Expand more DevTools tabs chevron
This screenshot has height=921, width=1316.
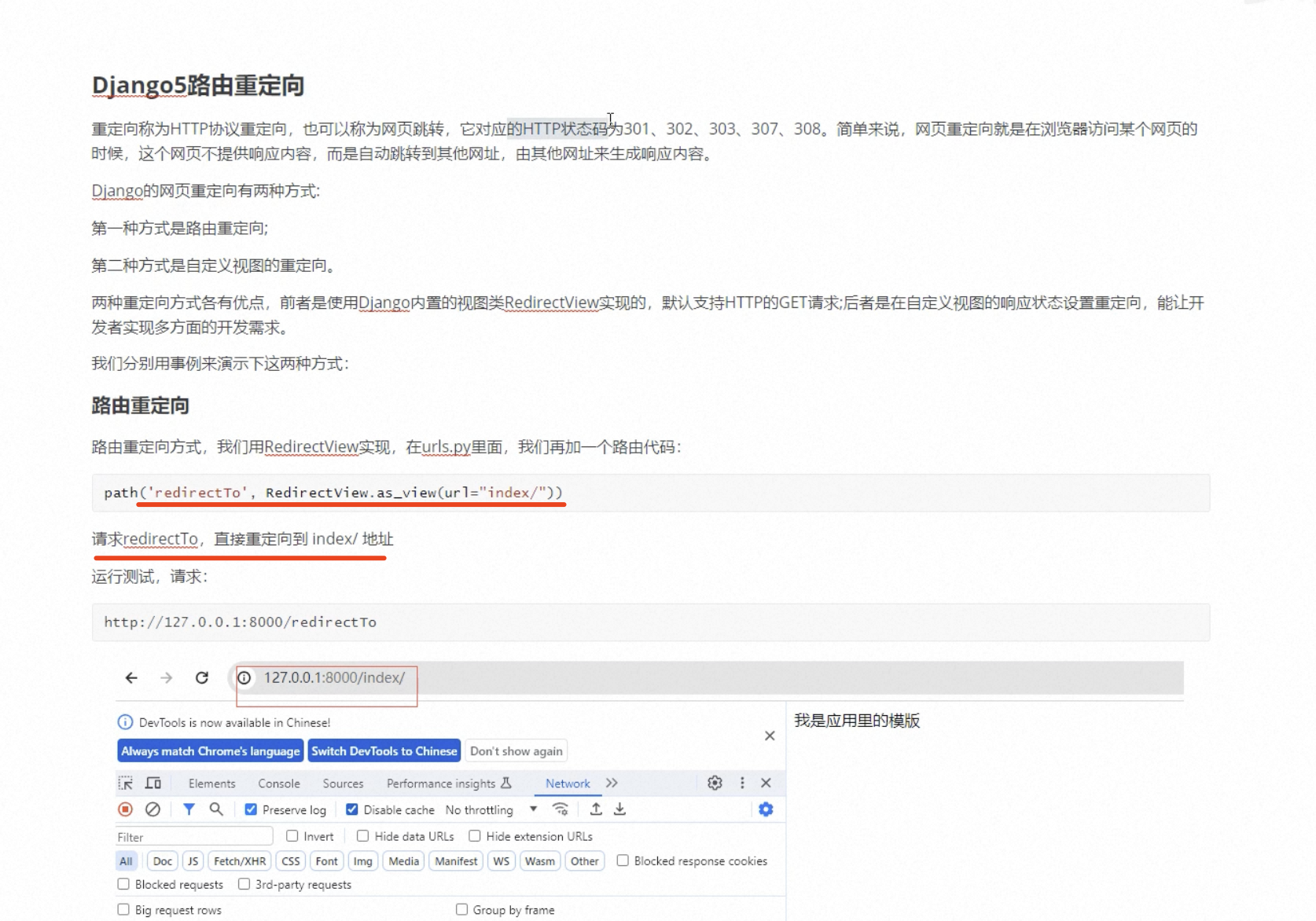(x=612, y=783)
